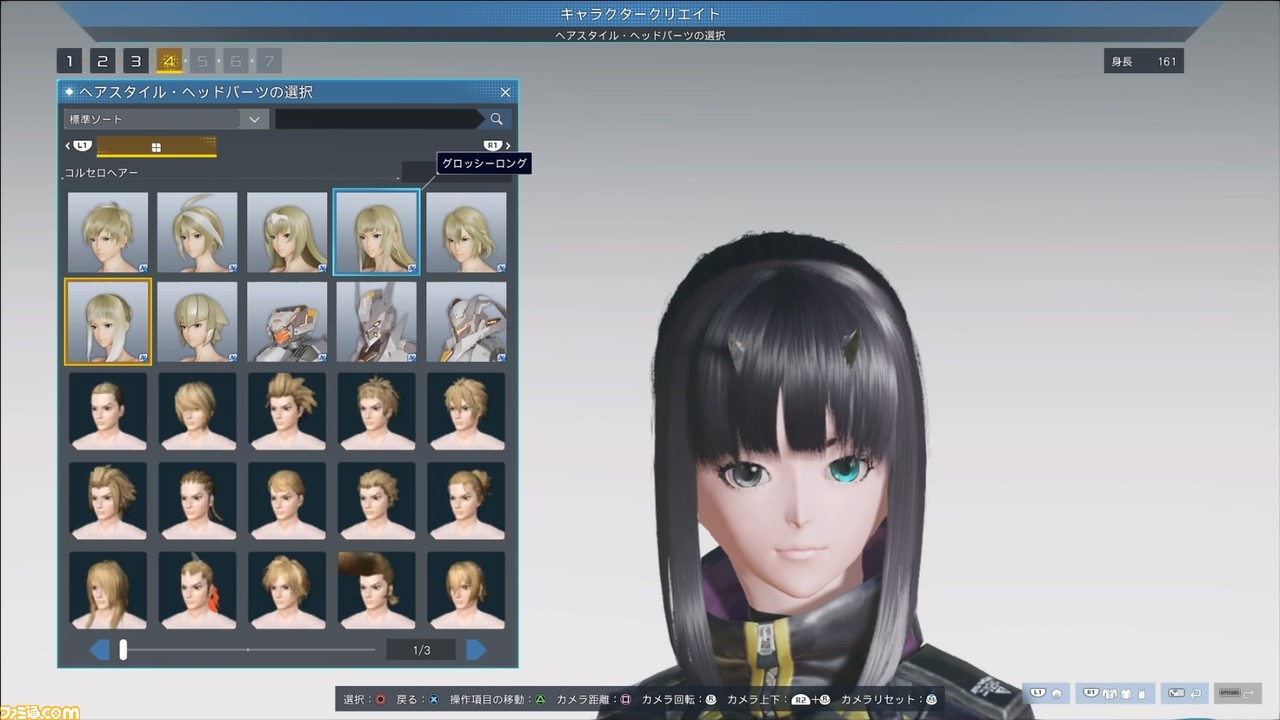Screen dimensions: 1280x720
Task: Choose the male hairstyle covering the eyes
Action: coord(197,411)
